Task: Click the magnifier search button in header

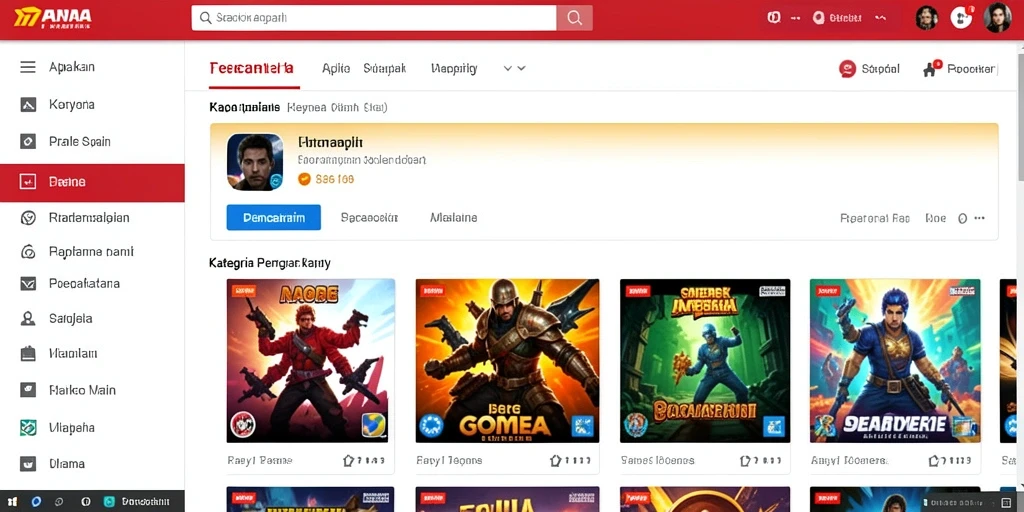Action: 575,18
